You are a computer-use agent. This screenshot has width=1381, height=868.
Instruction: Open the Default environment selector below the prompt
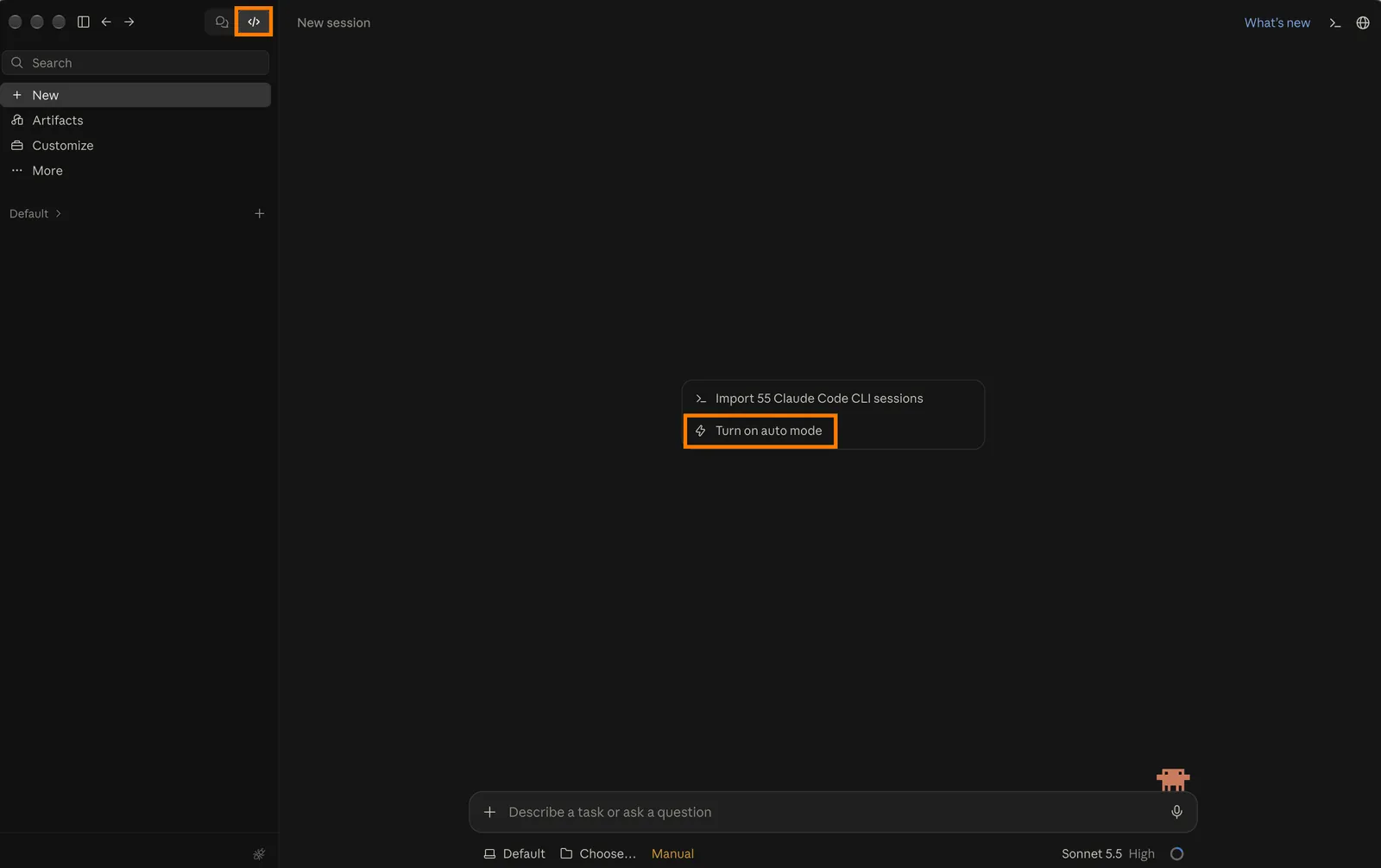click(514, 854)
